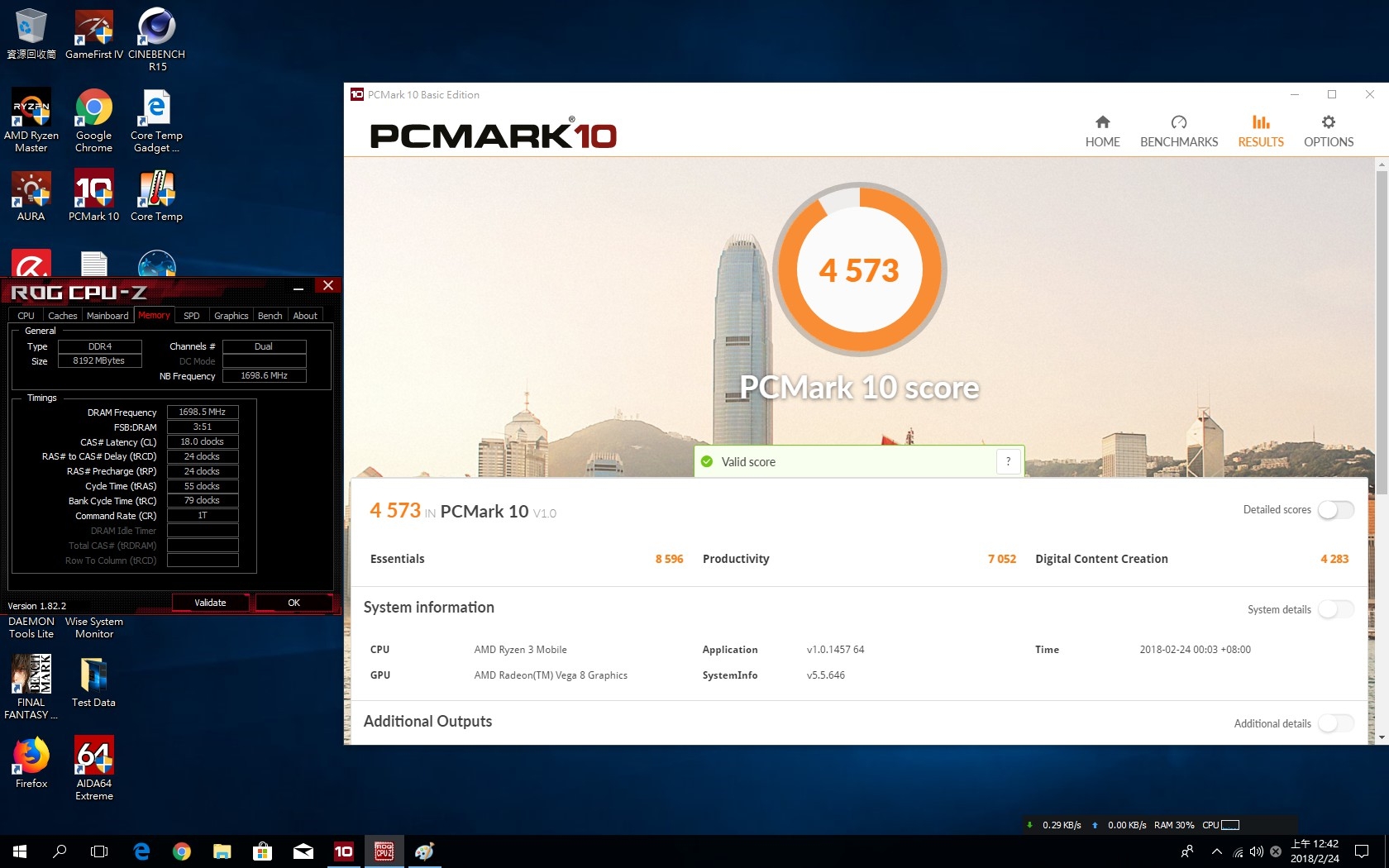Open AIDA64 Extreme shortcut
1389x868 pixels.
[x=94, y=768]
